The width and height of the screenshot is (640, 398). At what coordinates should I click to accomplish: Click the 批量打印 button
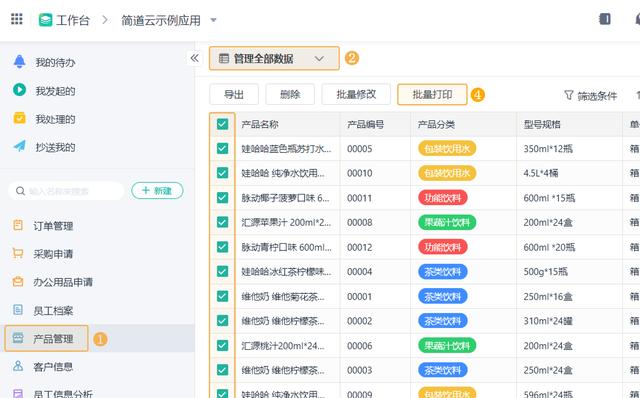(432, 94)
